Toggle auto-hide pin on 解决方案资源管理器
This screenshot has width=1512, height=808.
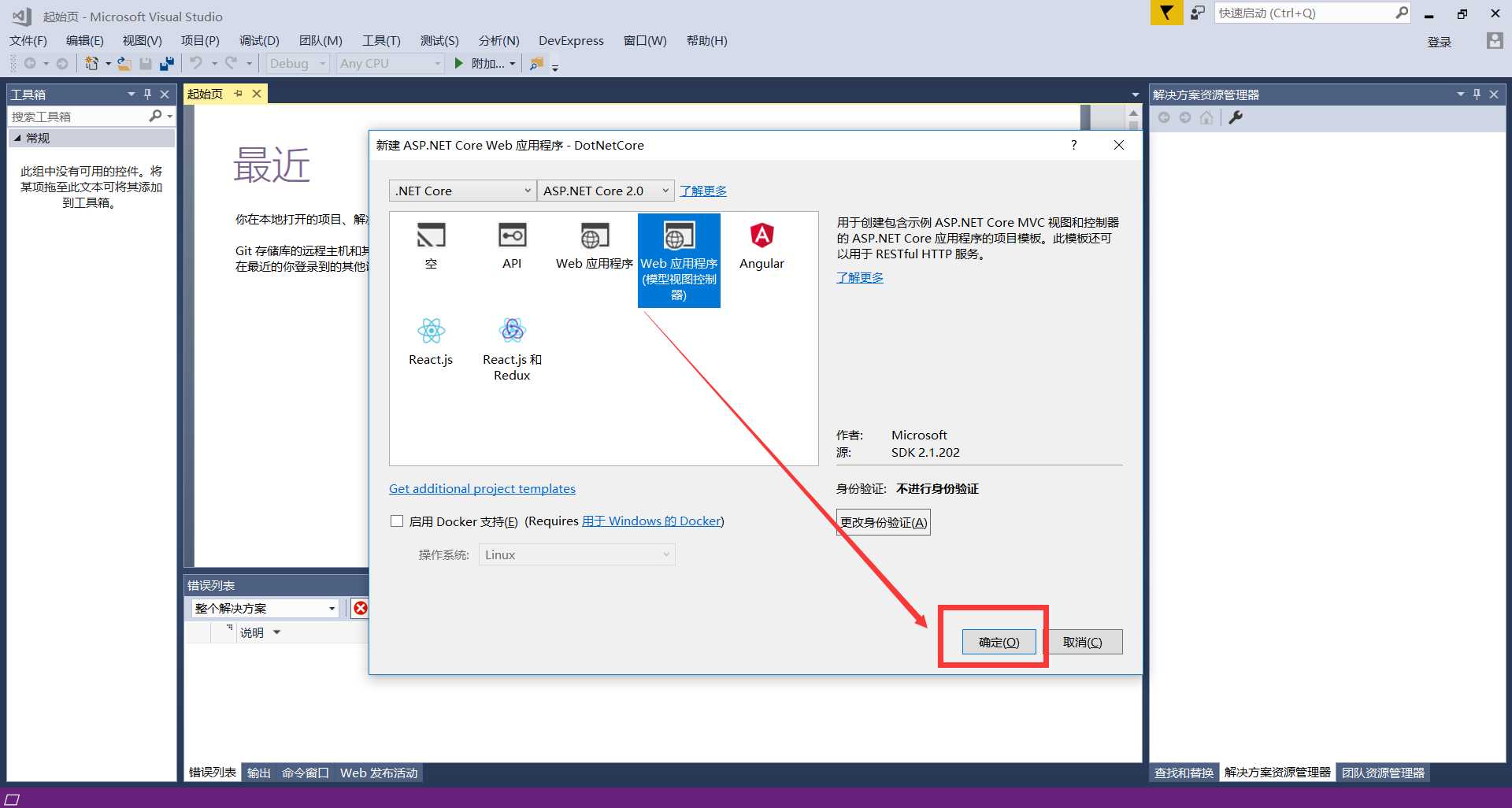point(1477,94)
